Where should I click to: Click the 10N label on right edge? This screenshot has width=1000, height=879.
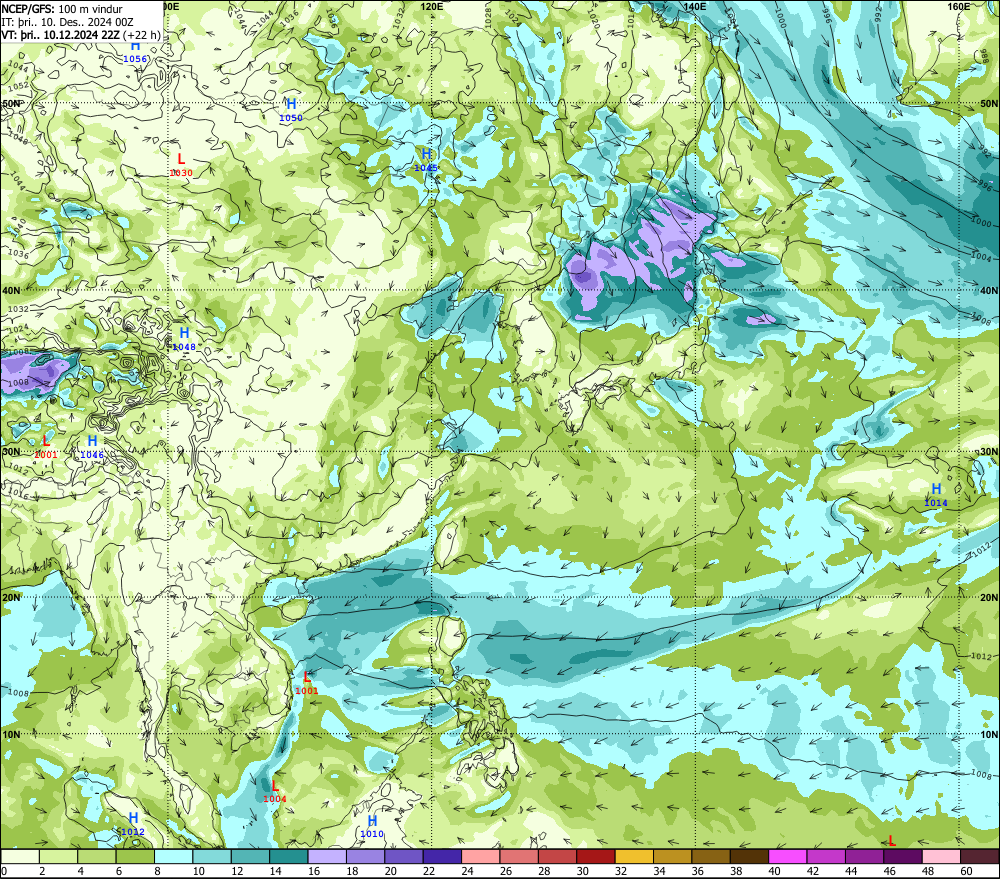tap(989, 735)
